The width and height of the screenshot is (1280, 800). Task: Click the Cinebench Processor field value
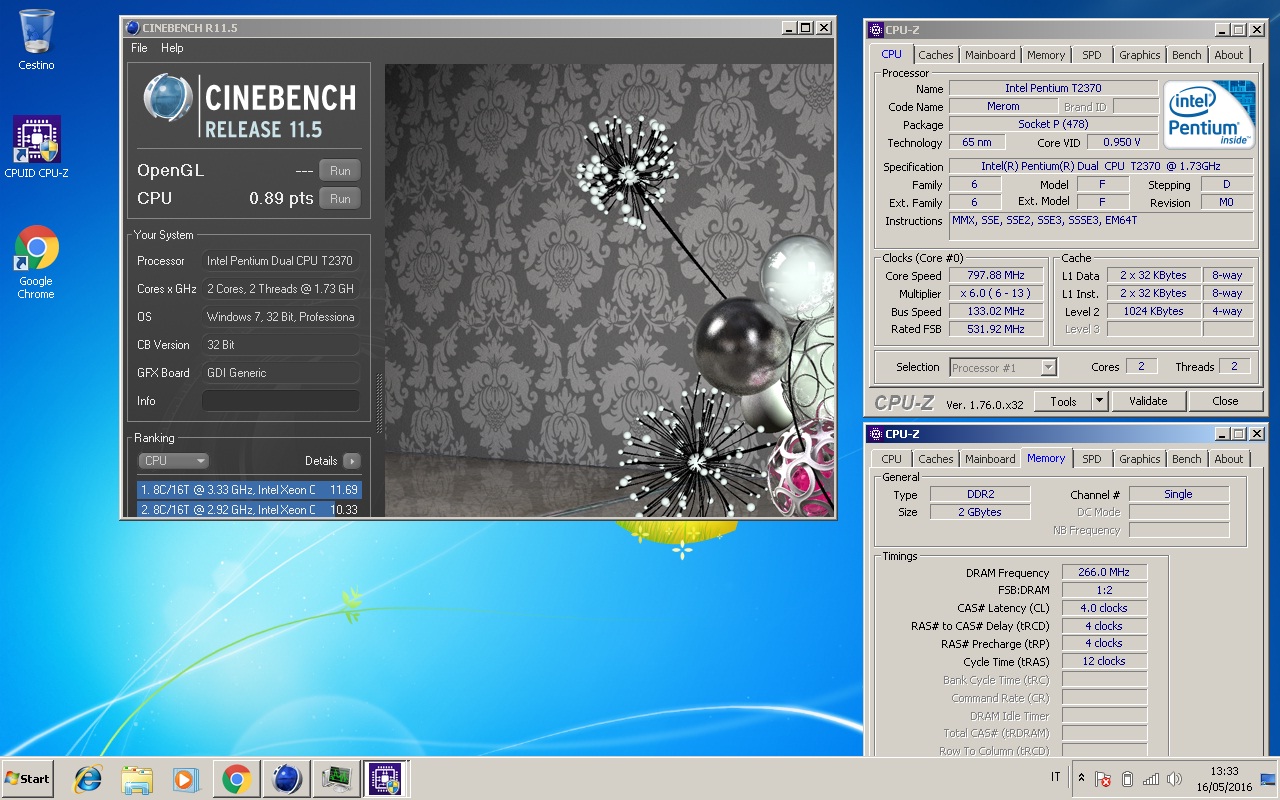281,261
